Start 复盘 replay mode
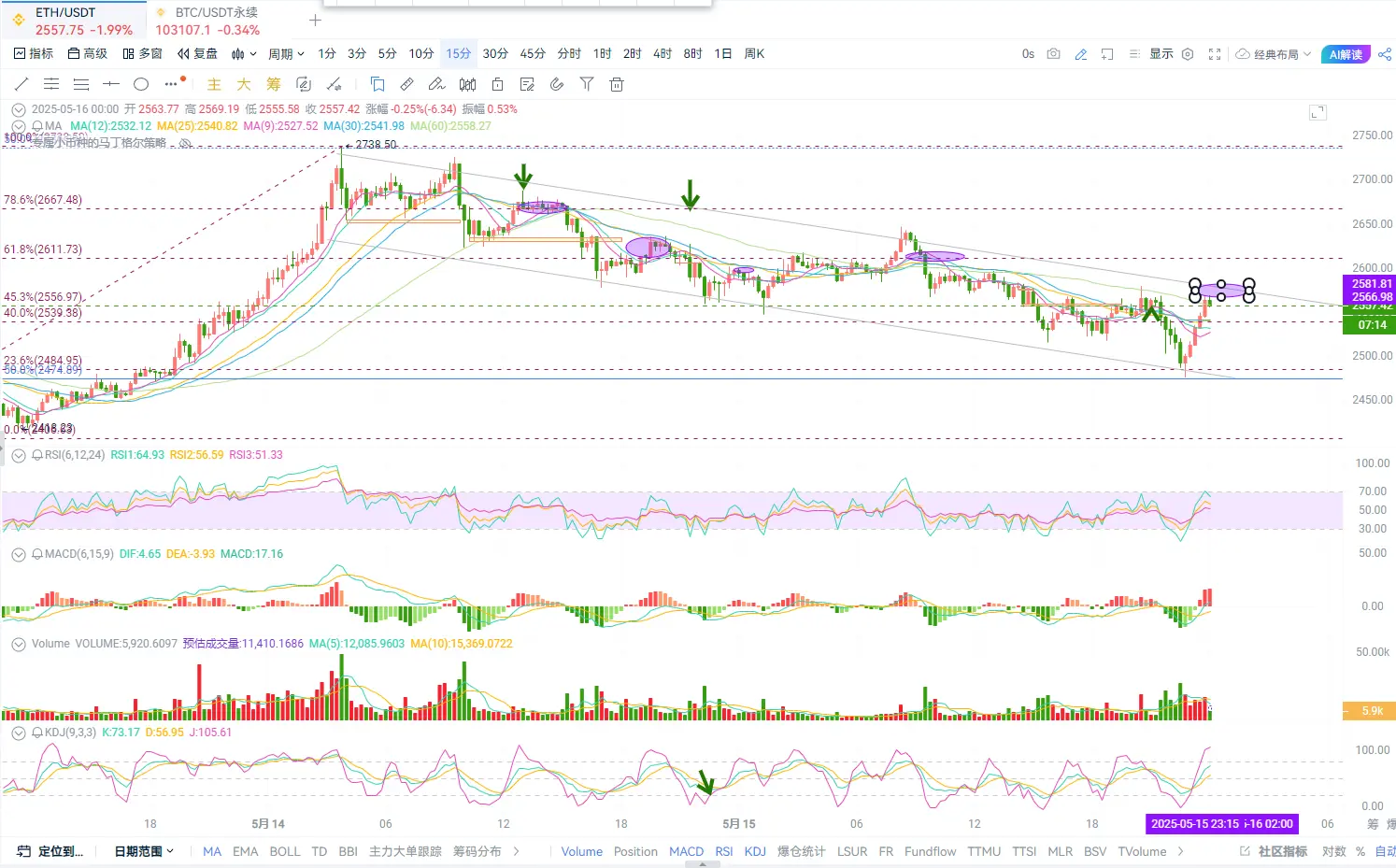The width and height of the screenshot is (1396, 868). click(197, 54)
